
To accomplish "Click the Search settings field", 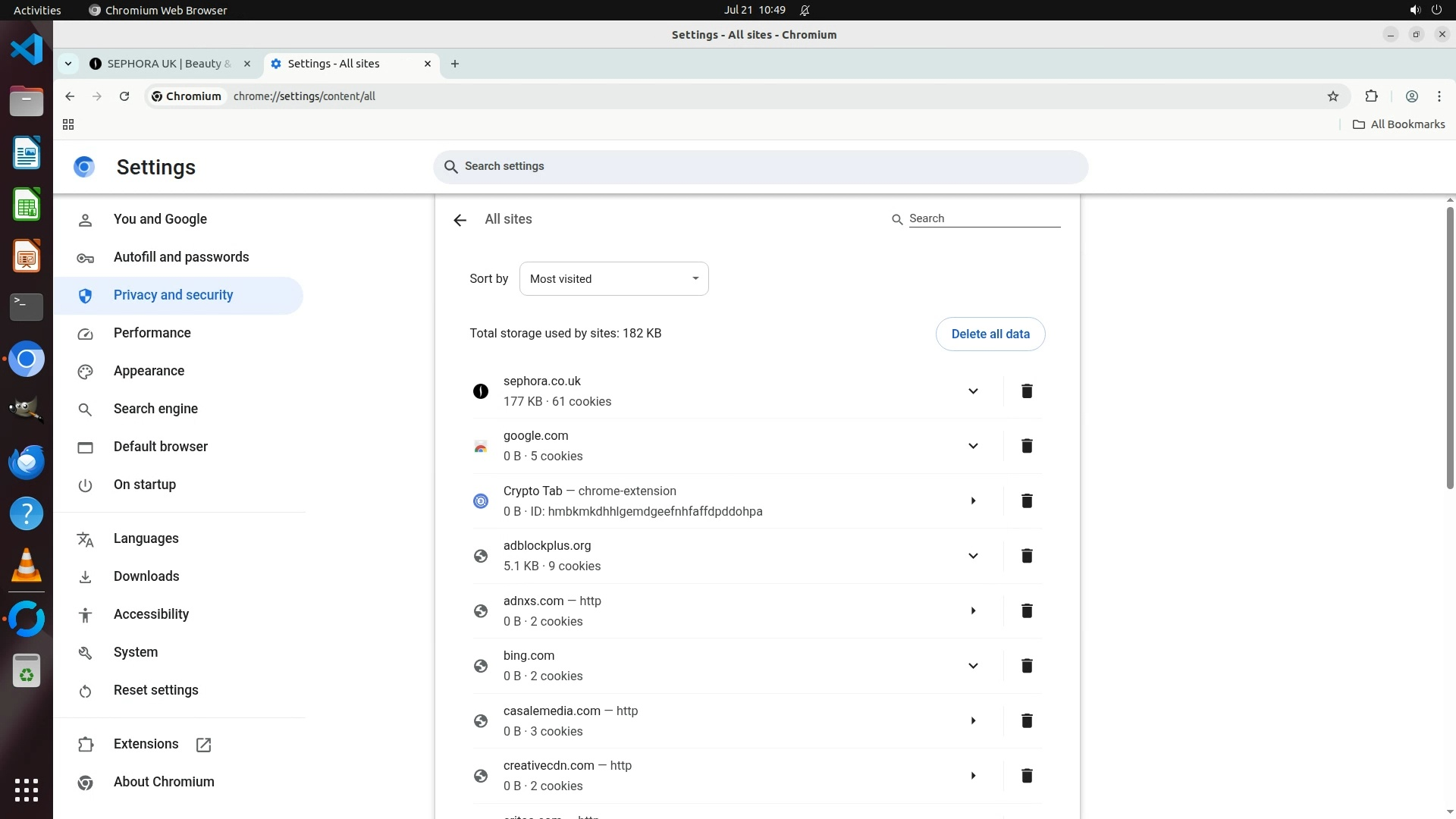I will (x=760, y=167).
